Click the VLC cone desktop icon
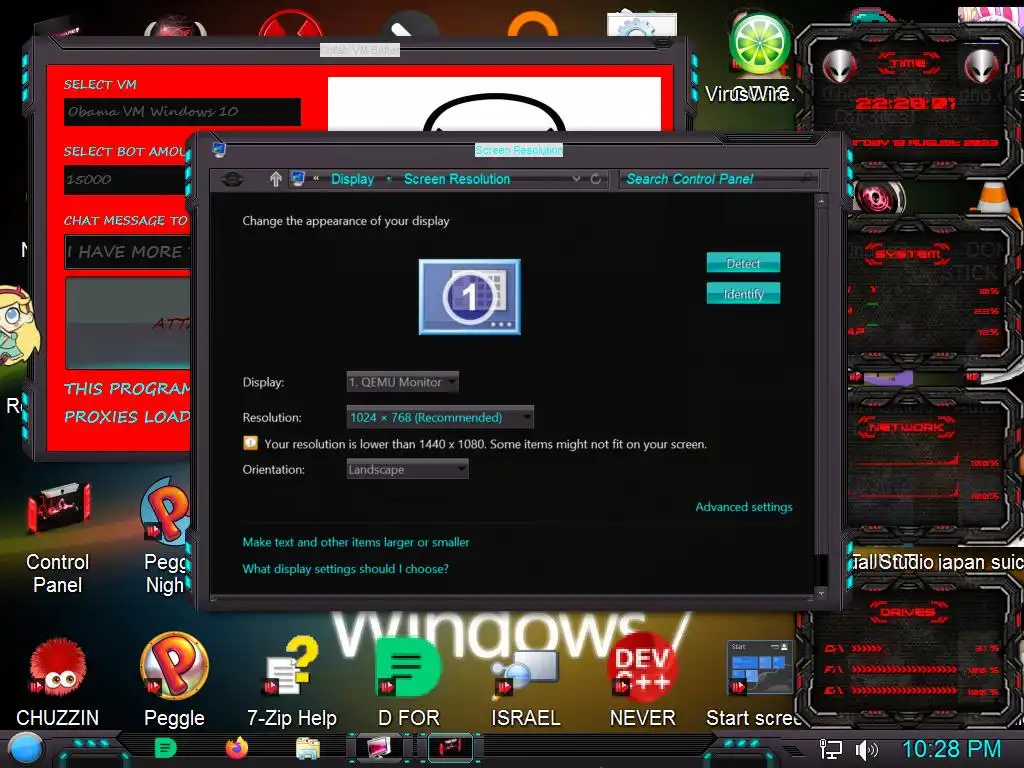The width and height of the screenshot is (1024, 768). [x=993, y=198]
